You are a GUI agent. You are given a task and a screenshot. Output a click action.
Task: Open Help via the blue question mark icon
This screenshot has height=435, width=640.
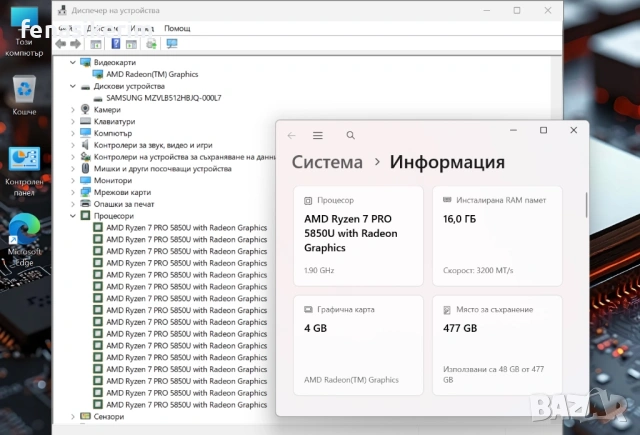(116, 43)
